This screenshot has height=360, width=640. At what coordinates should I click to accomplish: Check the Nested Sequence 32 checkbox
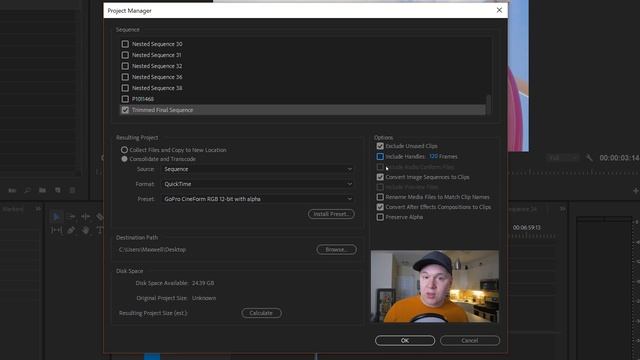tap(125, 66)
